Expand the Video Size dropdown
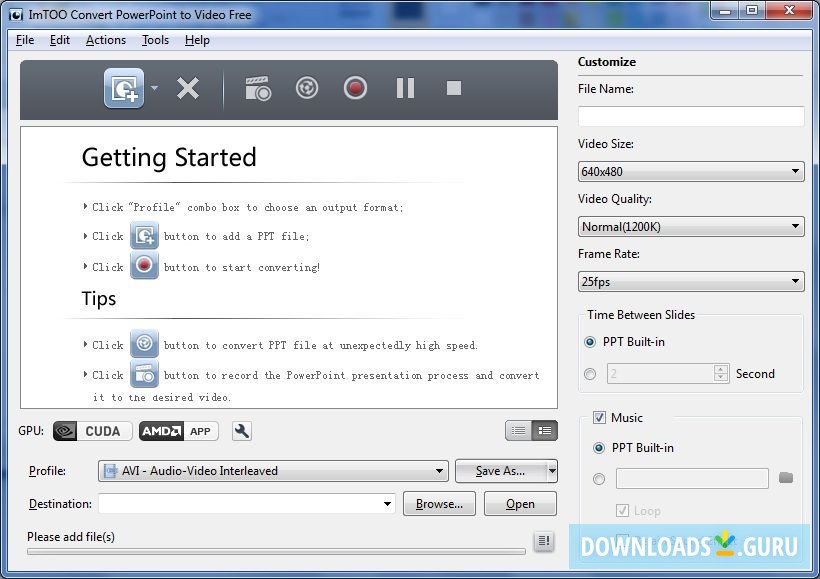820x579 pixels. (x=691, y=172)
